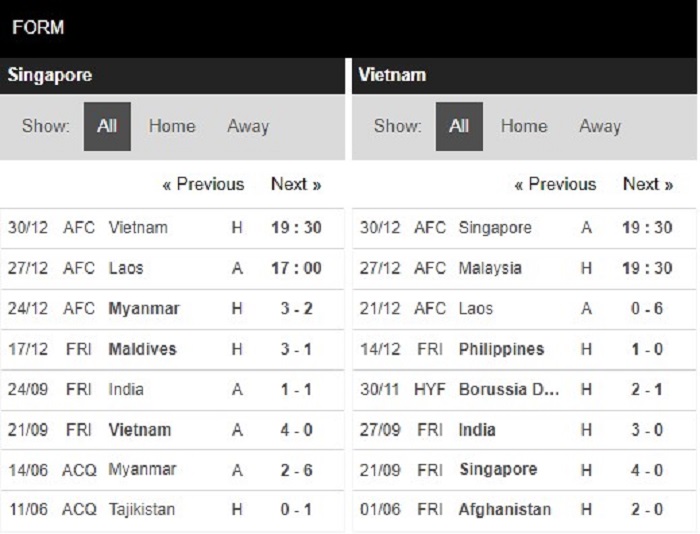Switch Vietnam form to Home matches
The image size is (700, 534).
pos(524,126)
